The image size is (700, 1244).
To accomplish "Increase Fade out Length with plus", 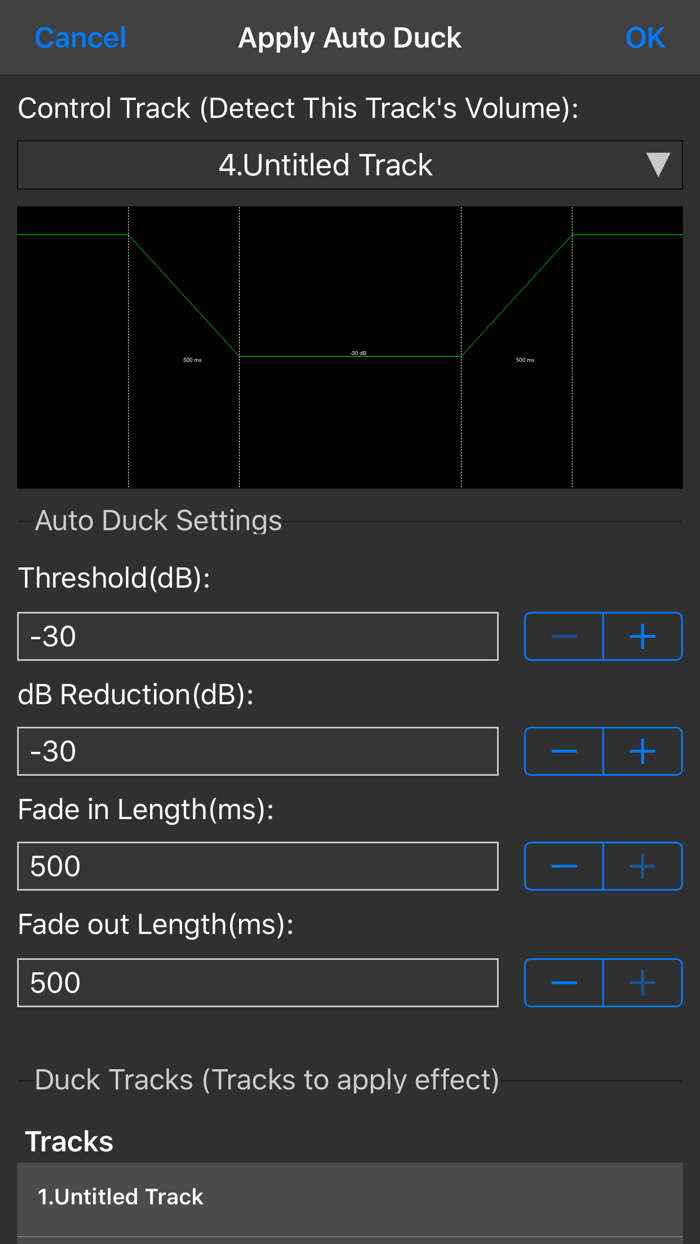I will click(643, 983).
